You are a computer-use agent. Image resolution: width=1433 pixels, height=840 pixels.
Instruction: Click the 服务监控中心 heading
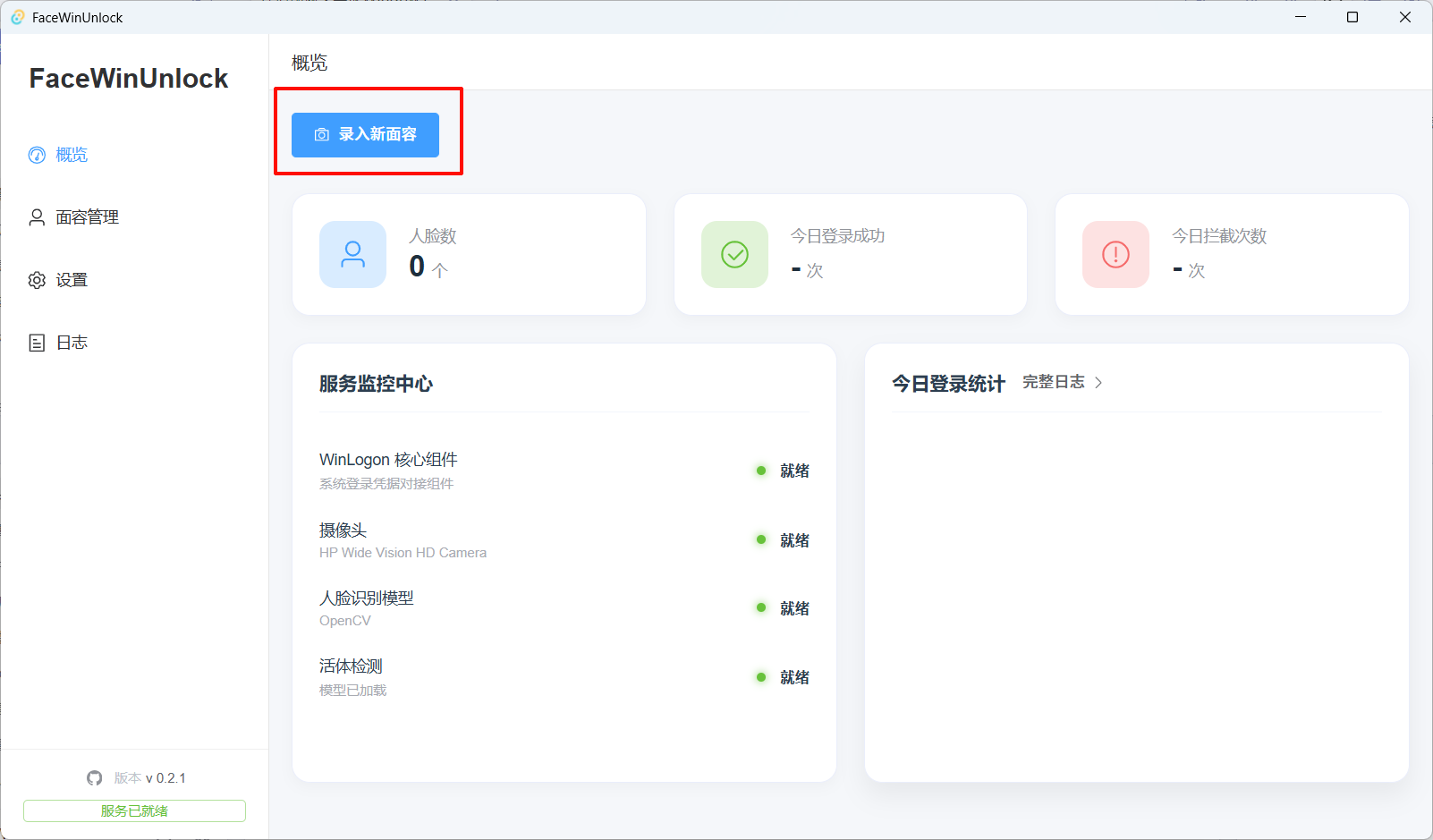(376, 384)
